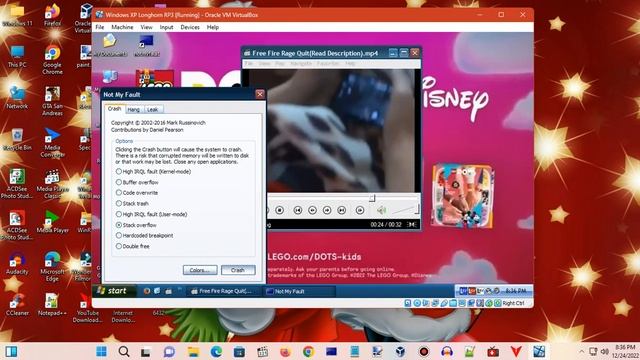Open VirtualBox cube icon in Windows taskbar

400,351
